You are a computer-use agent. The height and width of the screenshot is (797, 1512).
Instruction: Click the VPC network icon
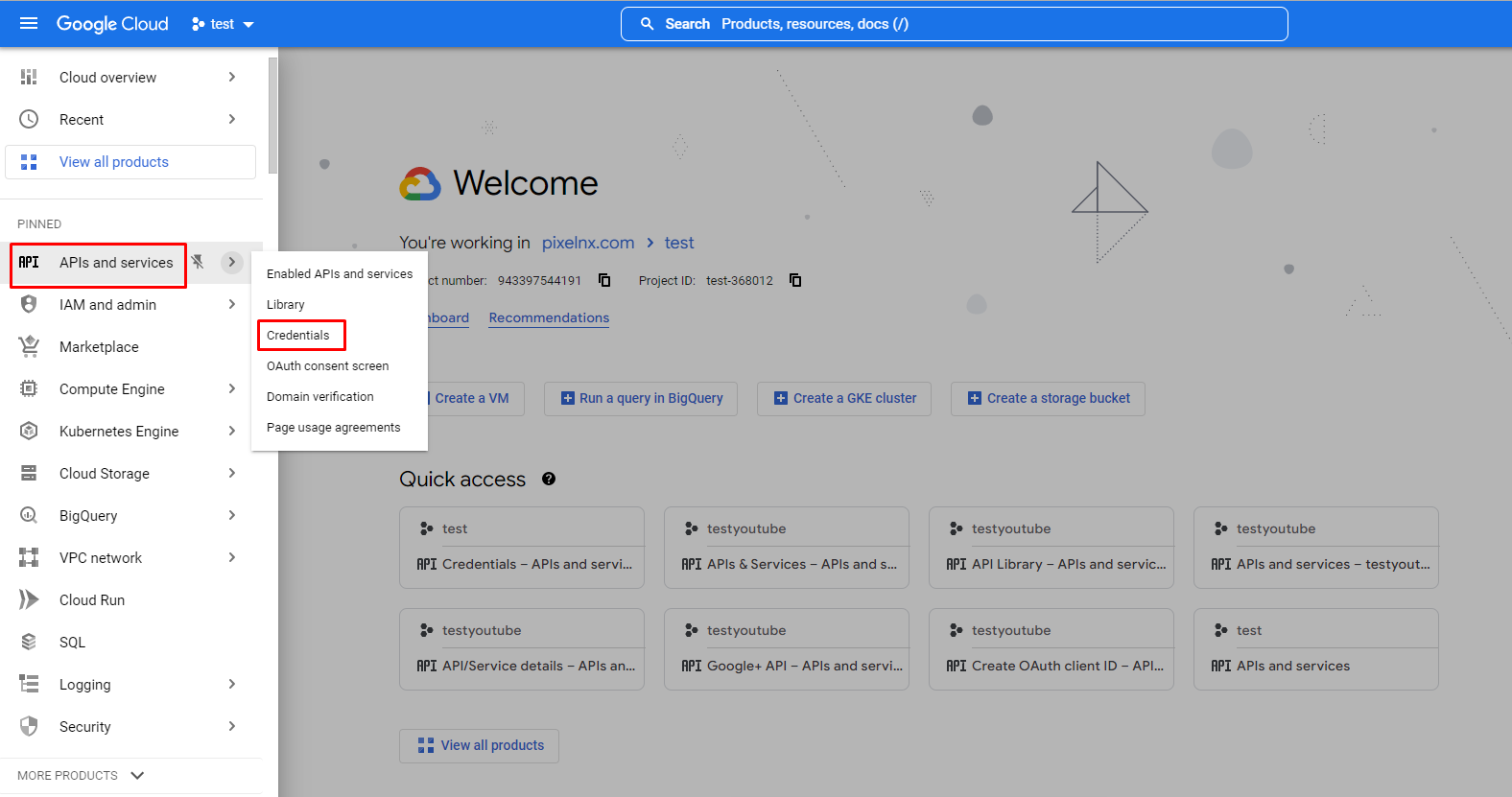pyautogui.click(x=29, y=557)
